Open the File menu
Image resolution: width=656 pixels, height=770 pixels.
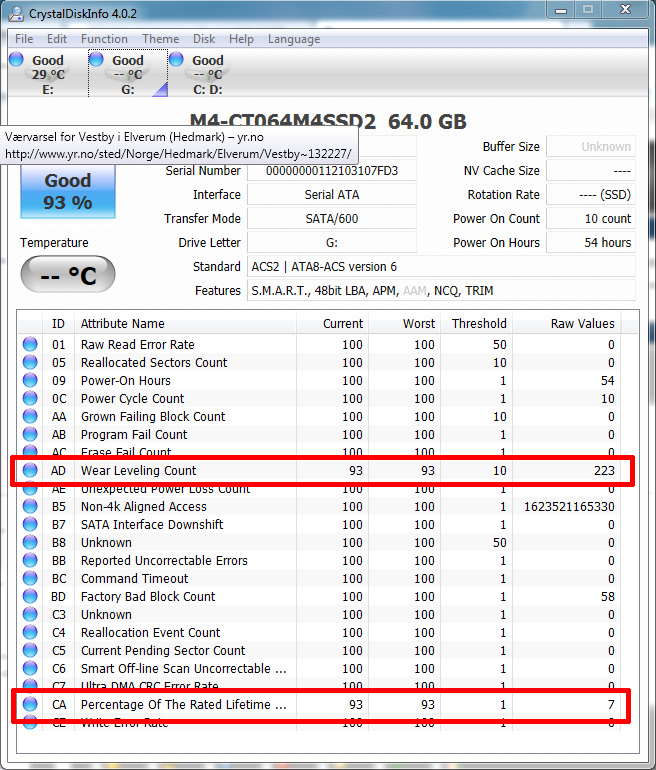click(x=24, y=39)
